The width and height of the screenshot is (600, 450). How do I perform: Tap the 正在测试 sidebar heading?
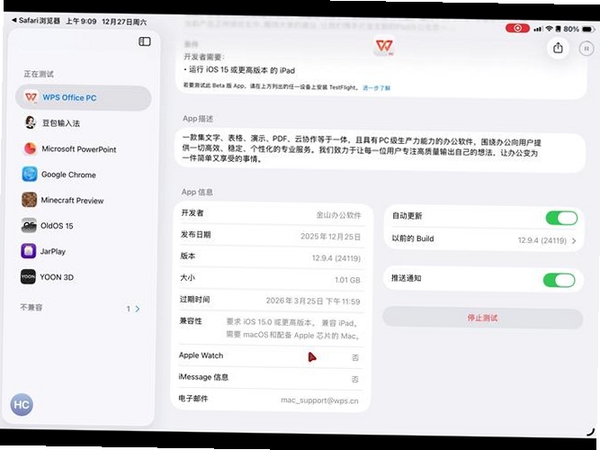coord(38,74)
